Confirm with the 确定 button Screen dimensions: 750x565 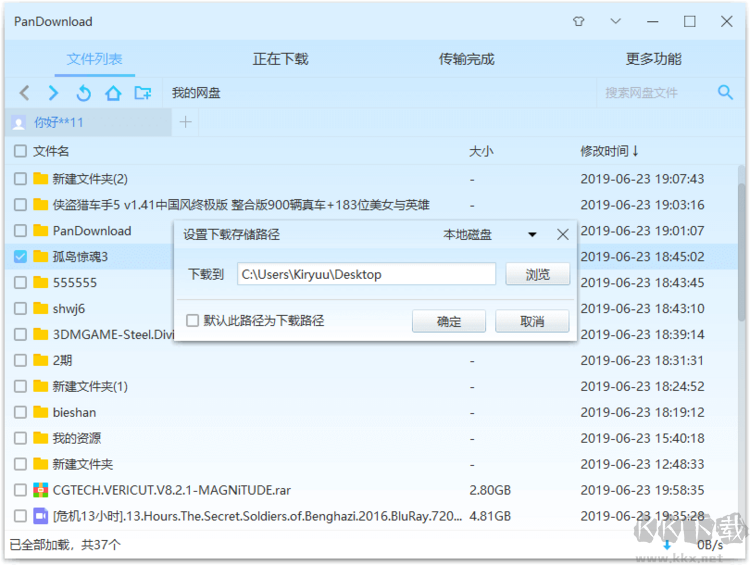tap(449, 321)
